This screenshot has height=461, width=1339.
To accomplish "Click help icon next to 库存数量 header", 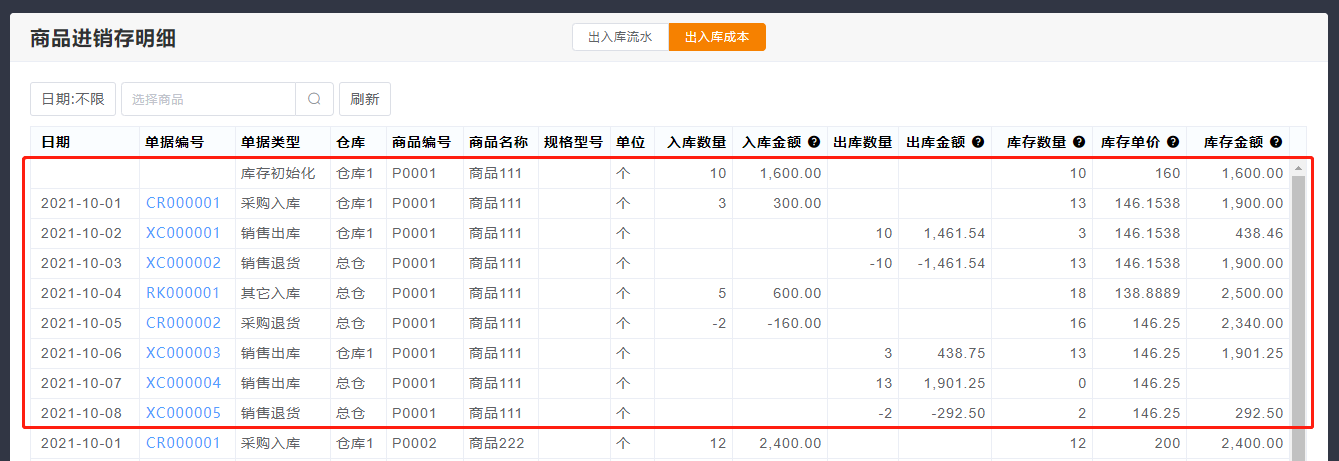I will (1079, 142).
